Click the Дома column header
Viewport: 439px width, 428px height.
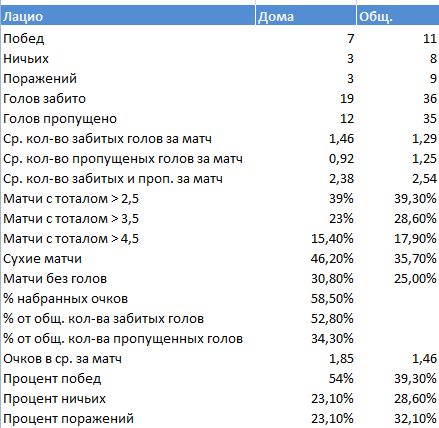pyautogui.click(x=306, y=16)
